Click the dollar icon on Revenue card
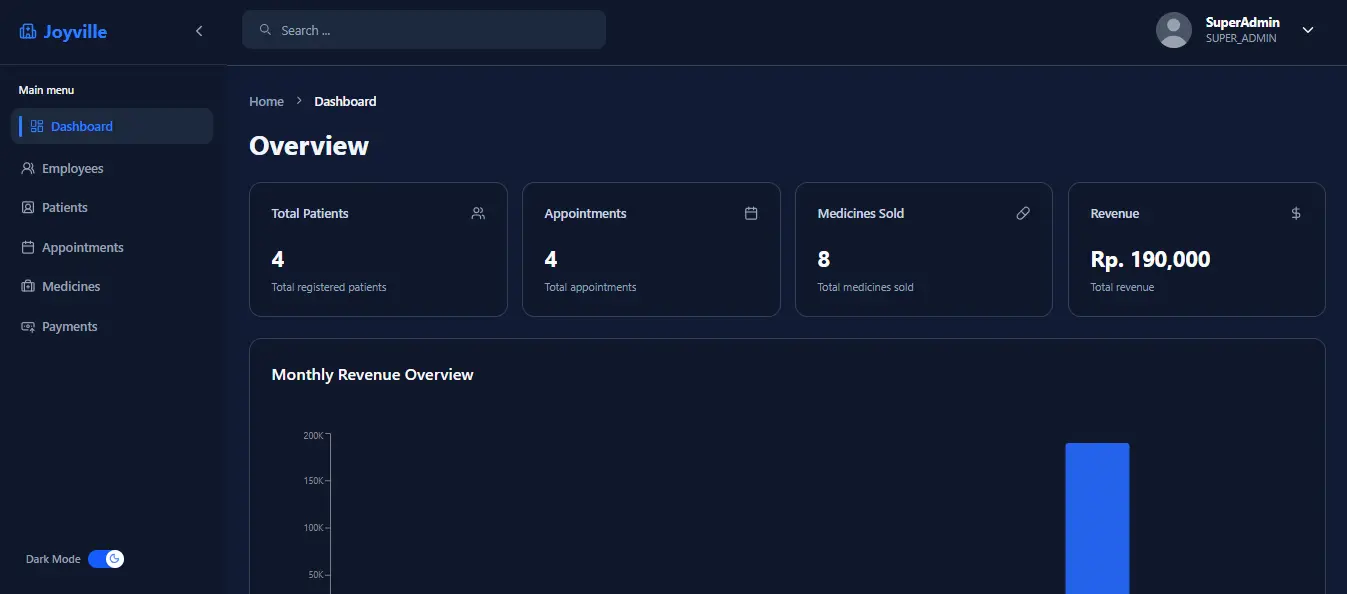1347x594 pixels. pyautogui.click(x=1296, y=213)
